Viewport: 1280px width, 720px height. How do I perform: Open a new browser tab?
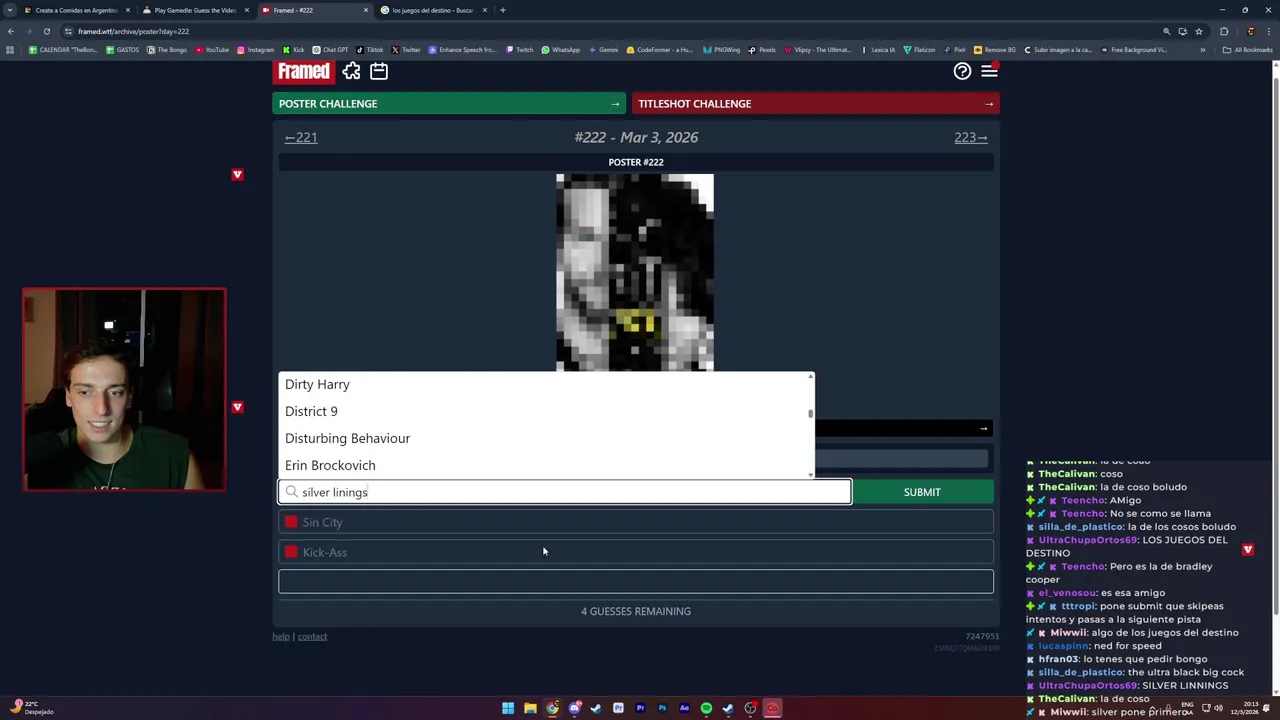pos(503,10)
